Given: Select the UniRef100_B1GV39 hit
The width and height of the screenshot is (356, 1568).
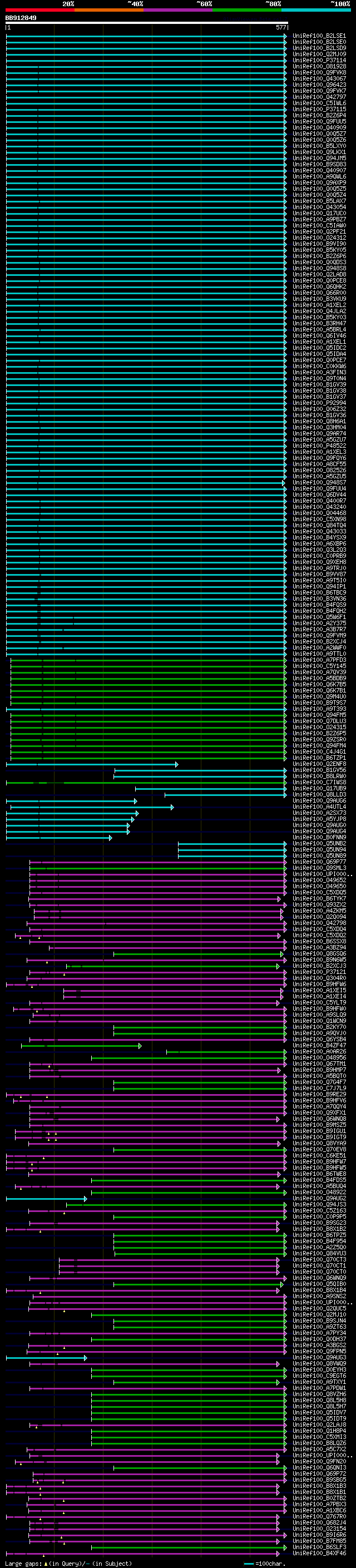Looking at the screenshot, I should click(x=319, y=385).
